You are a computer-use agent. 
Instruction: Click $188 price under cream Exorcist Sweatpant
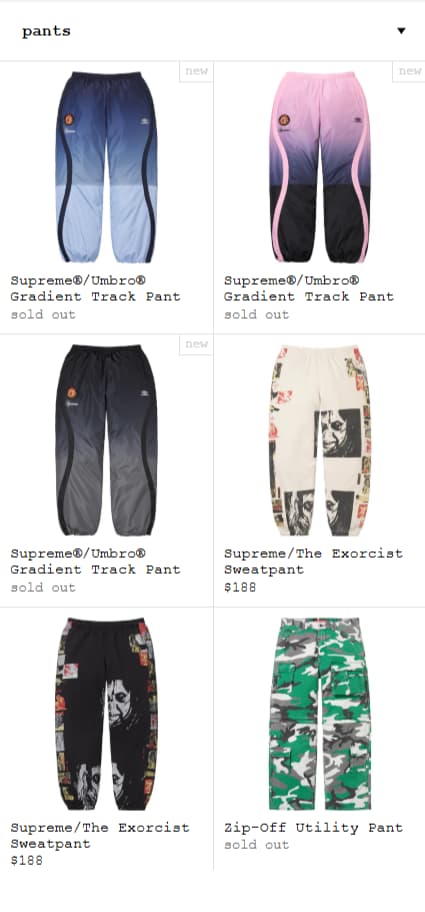[x=240, y=587]
